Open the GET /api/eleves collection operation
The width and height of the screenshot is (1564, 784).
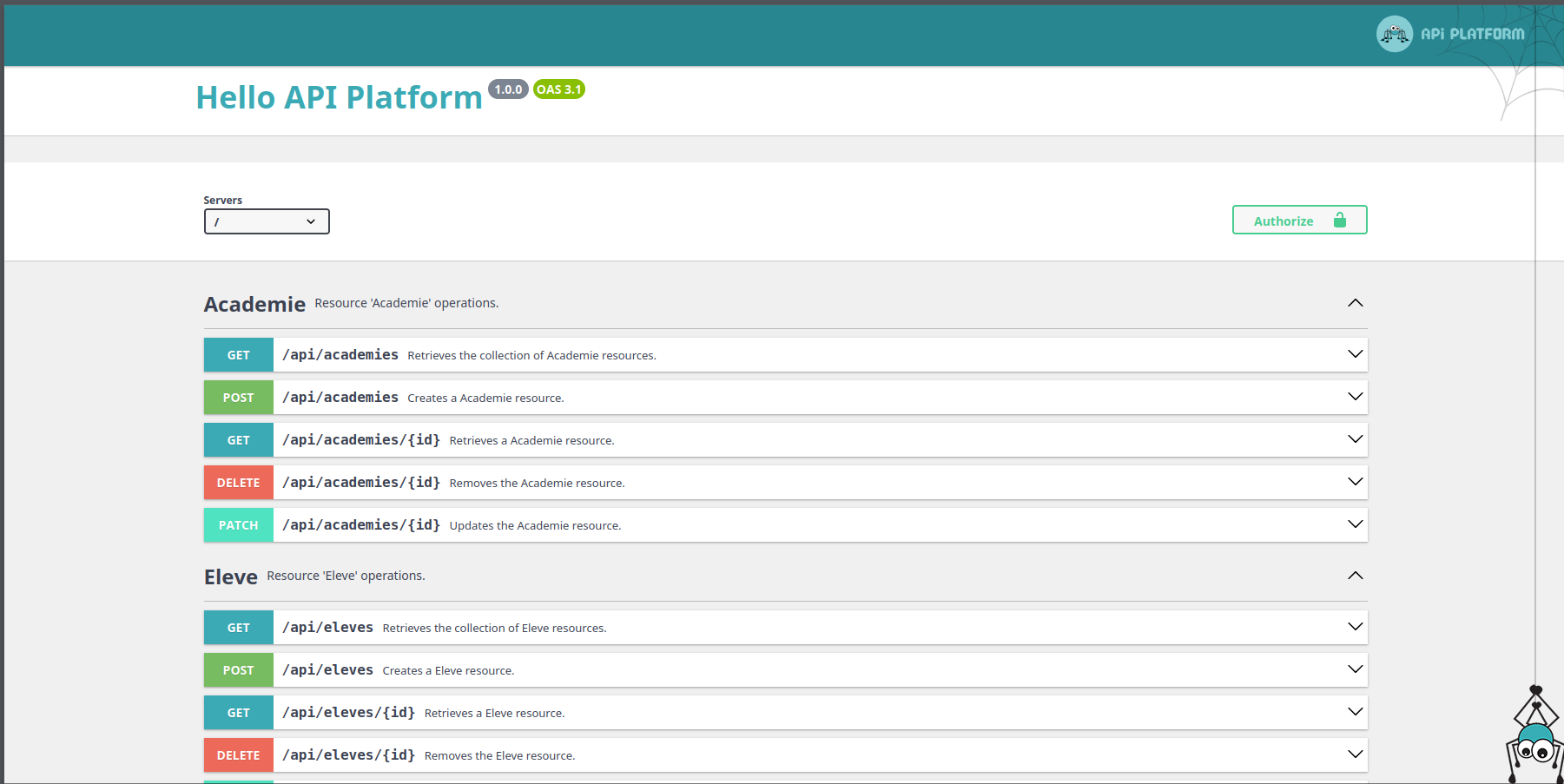click(327, 628)
